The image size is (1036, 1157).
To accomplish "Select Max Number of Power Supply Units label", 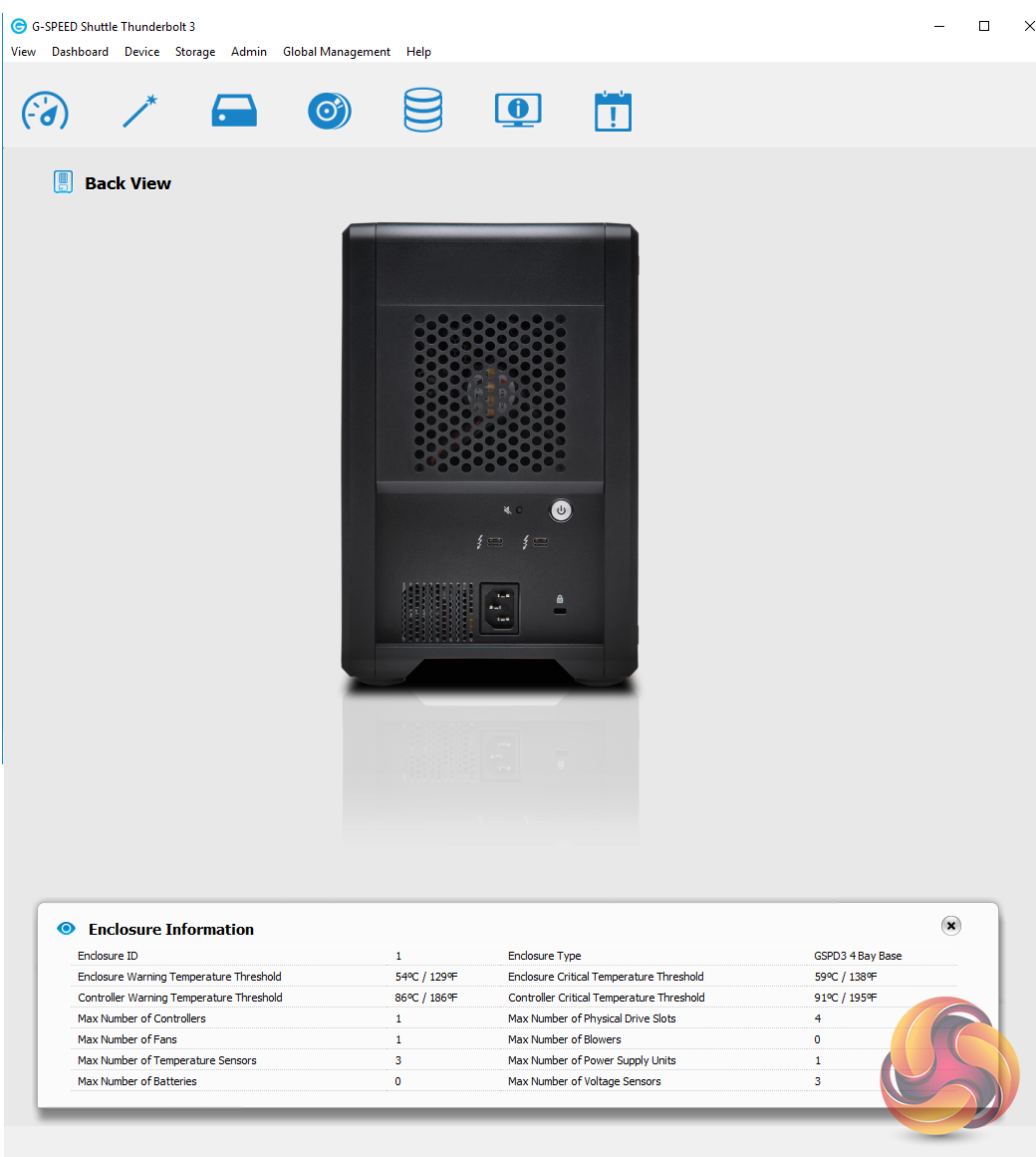I will 592,1060.
